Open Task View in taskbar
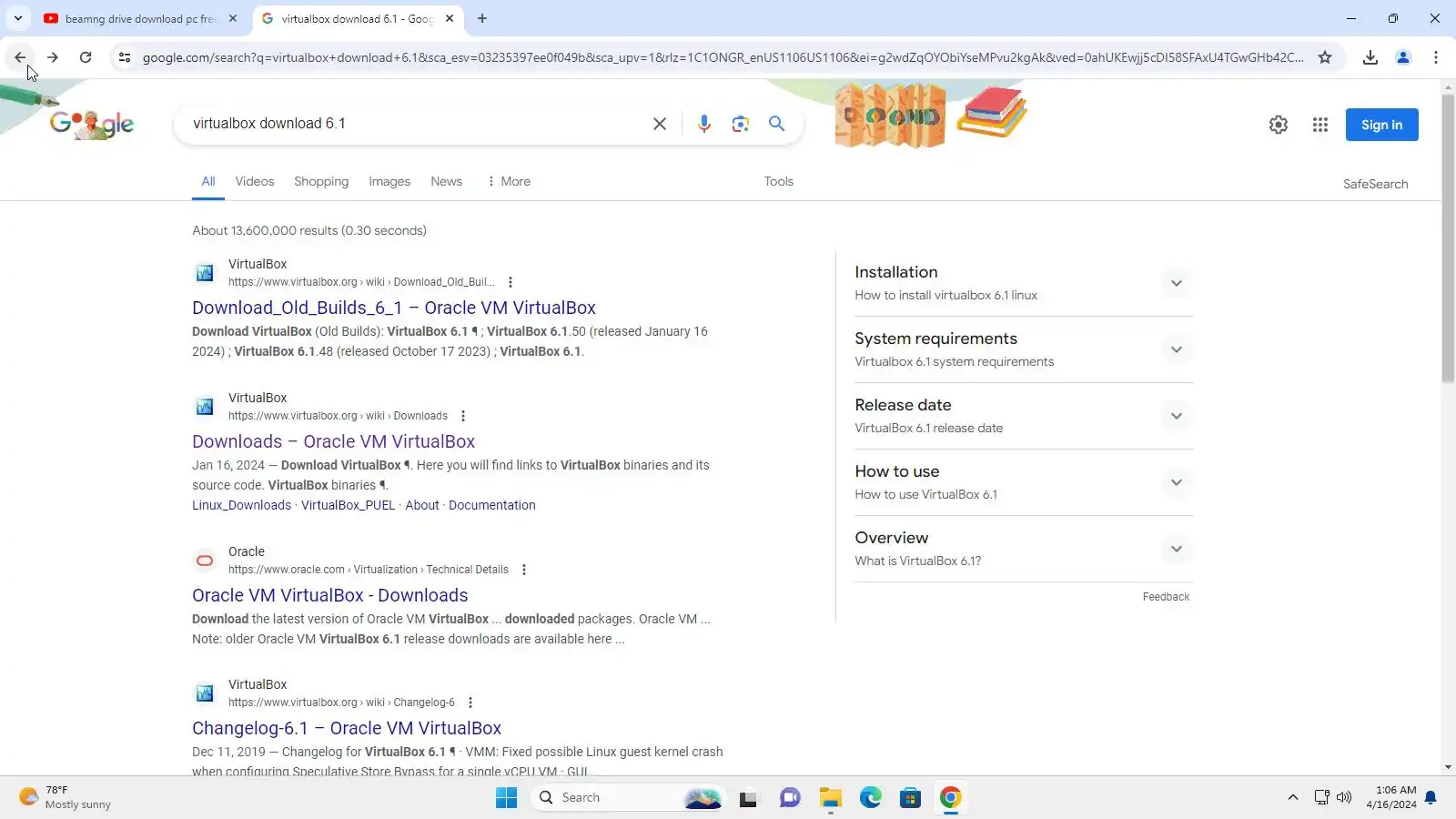1456x819 pixels. click(x=748, y=798)
